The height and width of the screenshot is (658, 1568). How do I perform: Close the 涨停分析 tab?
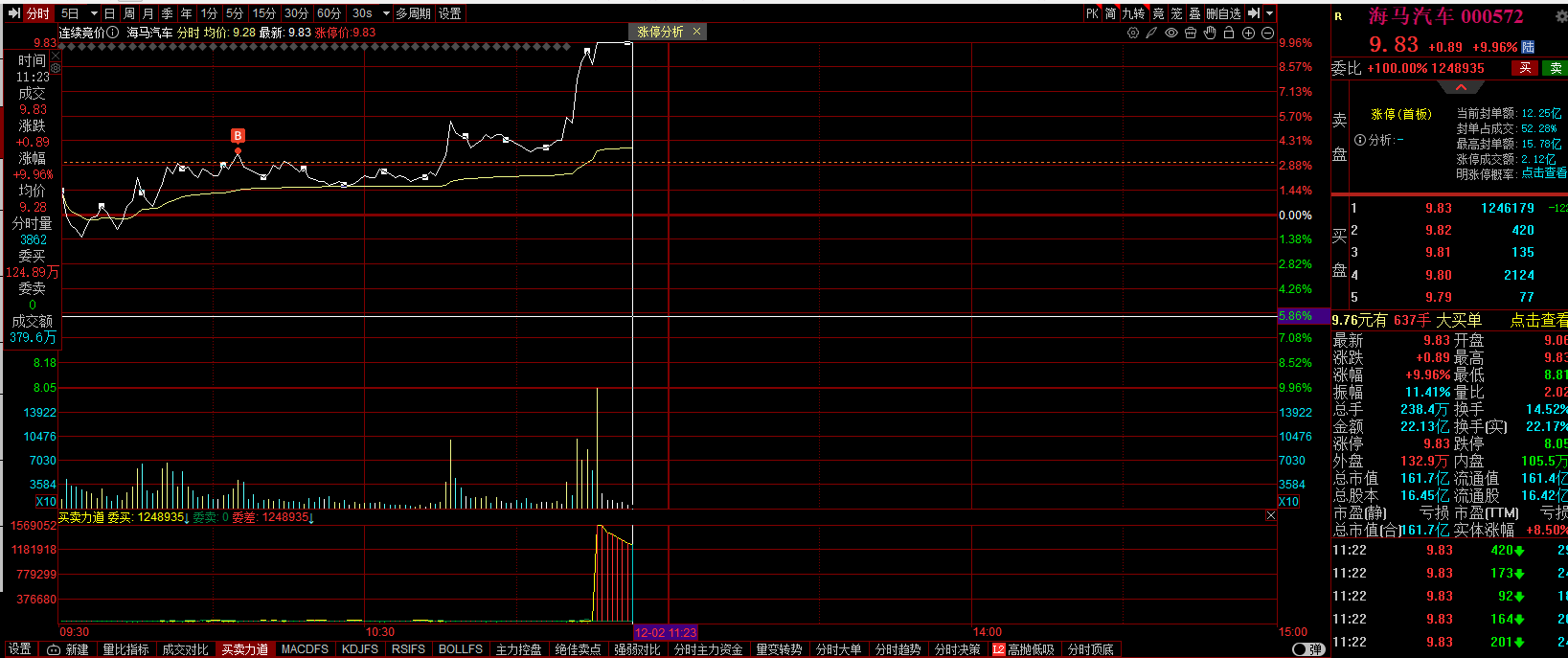[697, 32]
